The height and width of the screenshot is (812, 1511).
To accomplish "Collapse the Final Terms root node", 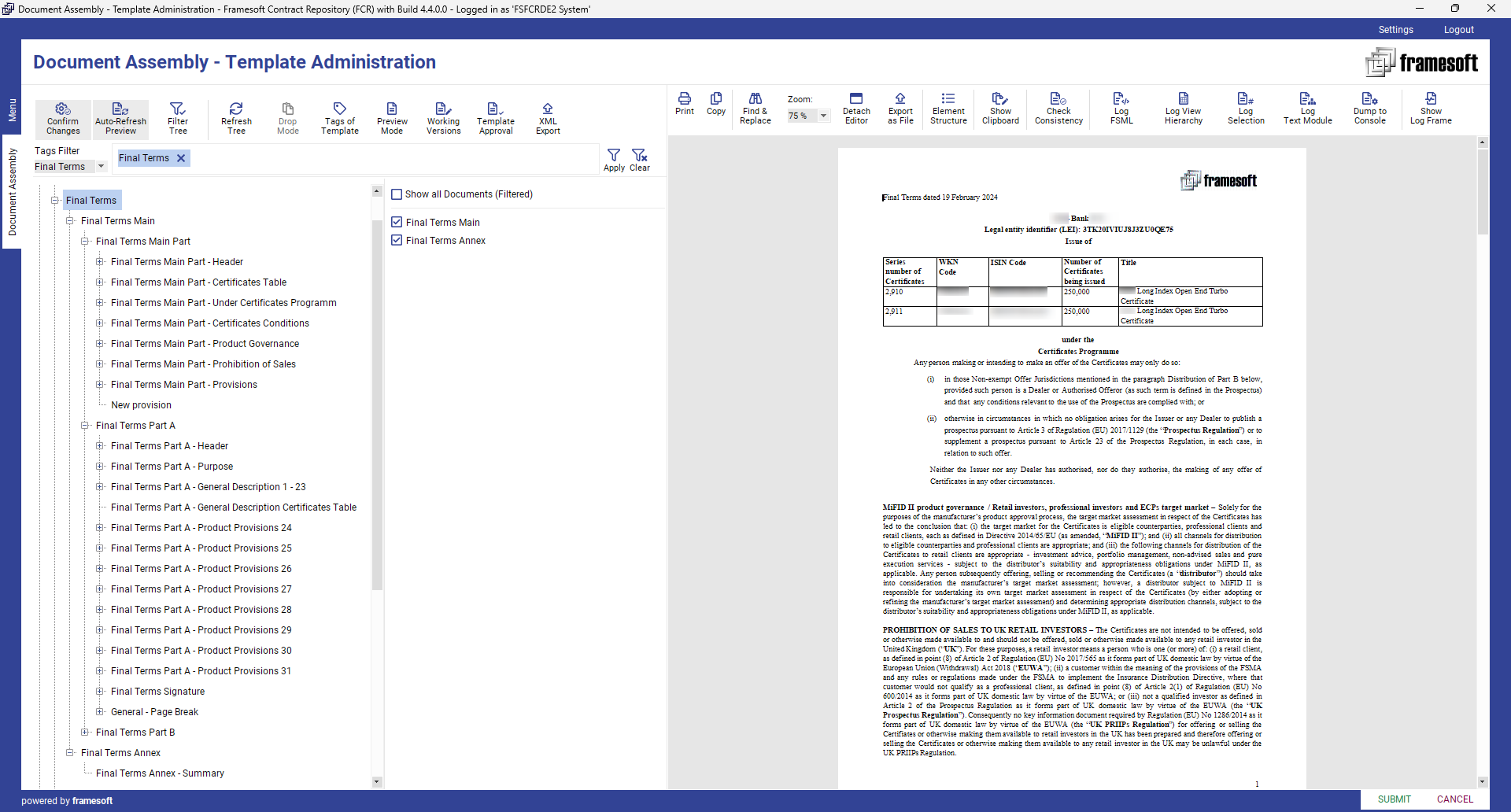I will [x=55, y=201].
